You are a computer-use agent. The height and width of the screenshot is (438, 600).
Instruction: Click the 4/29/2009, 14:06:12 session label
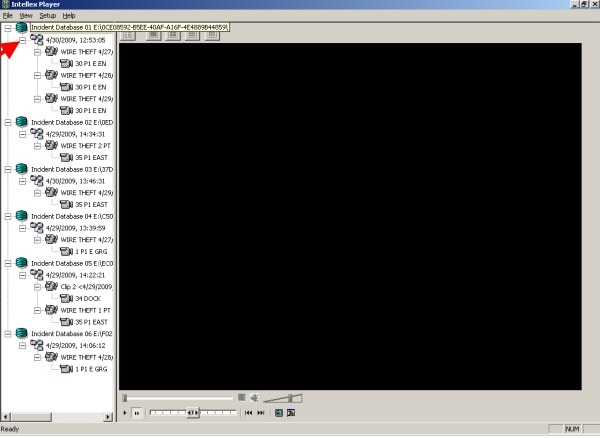coord(75,345)
